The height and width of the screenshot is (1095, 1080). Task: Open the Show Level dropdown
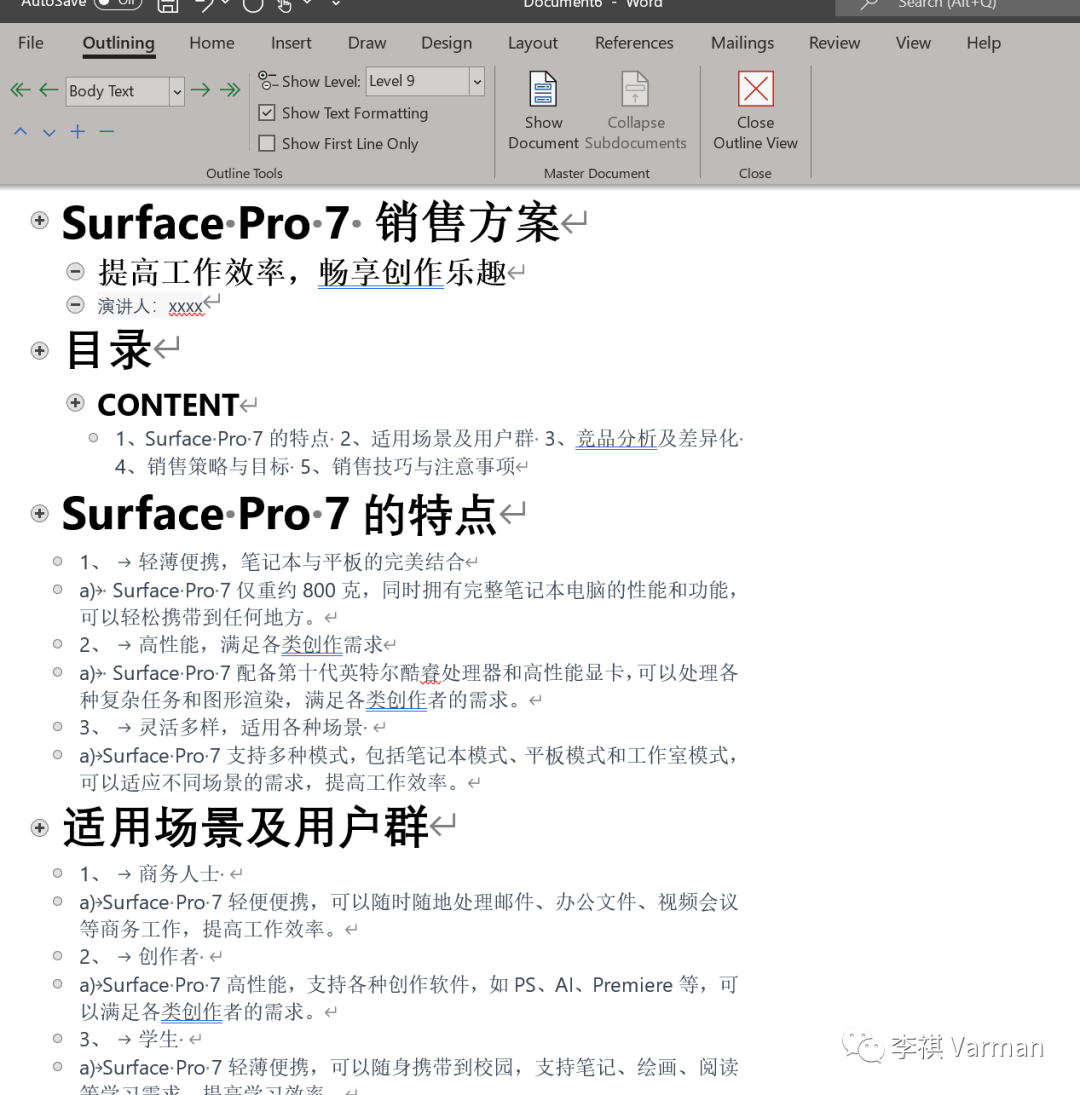(x=476, y=81)
